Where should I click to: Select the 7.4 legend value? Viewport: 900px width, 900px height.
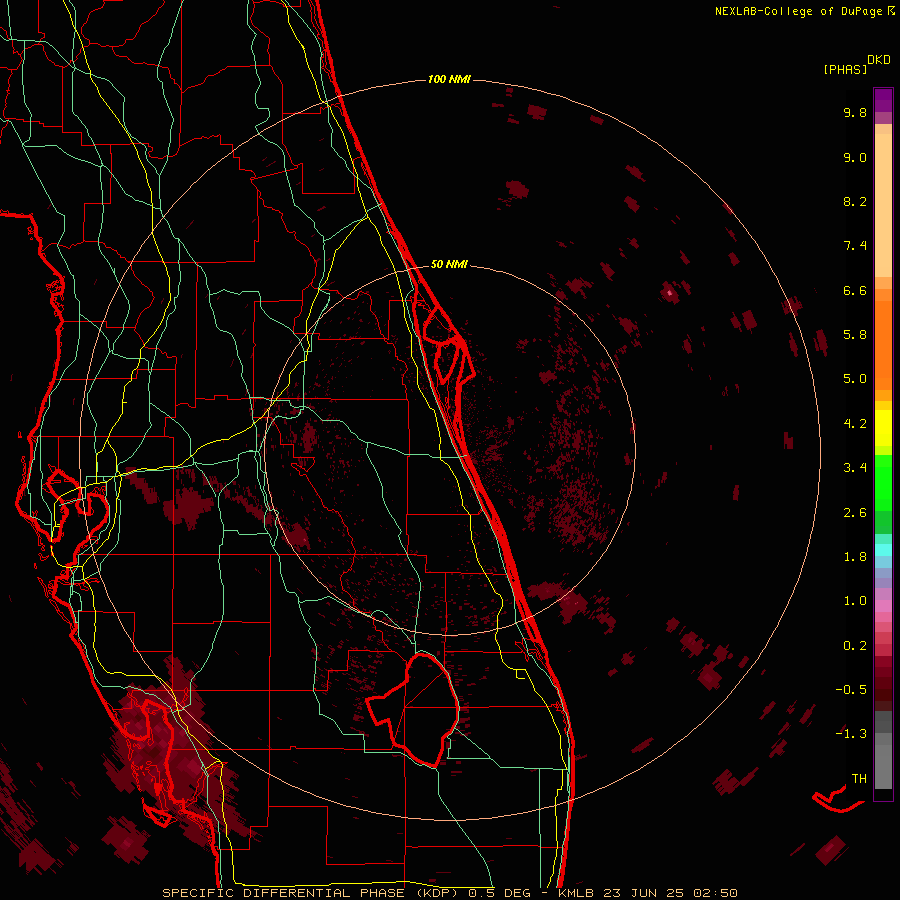[x=855, y=246]
